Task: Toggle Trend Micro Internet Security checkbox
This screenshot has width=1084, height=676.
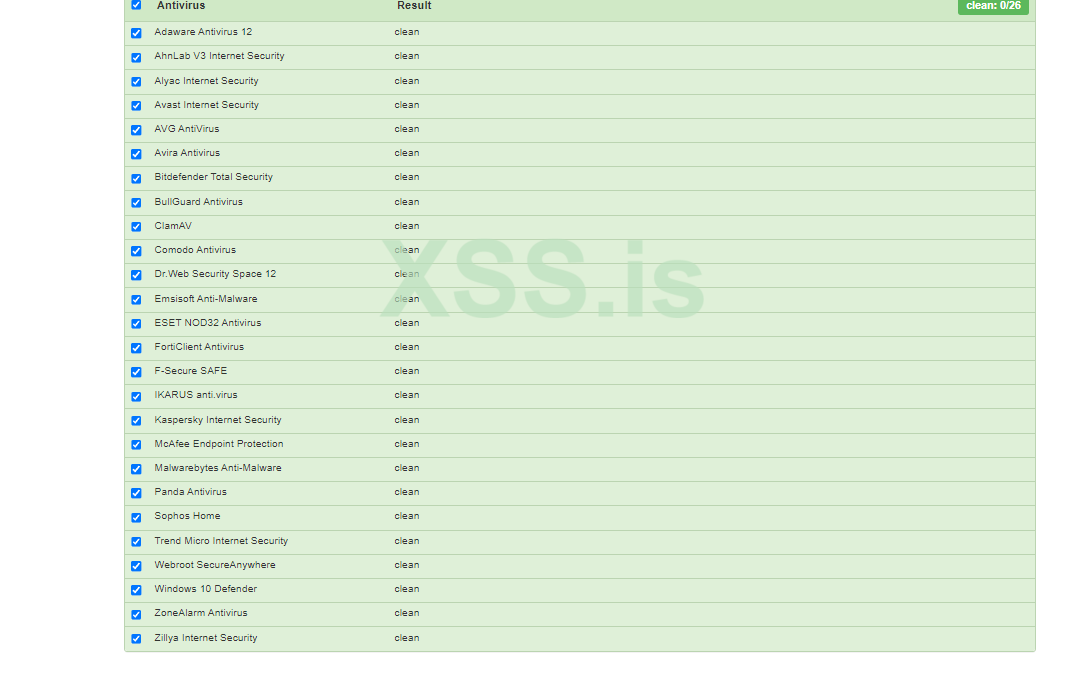Action: (136, 541)
